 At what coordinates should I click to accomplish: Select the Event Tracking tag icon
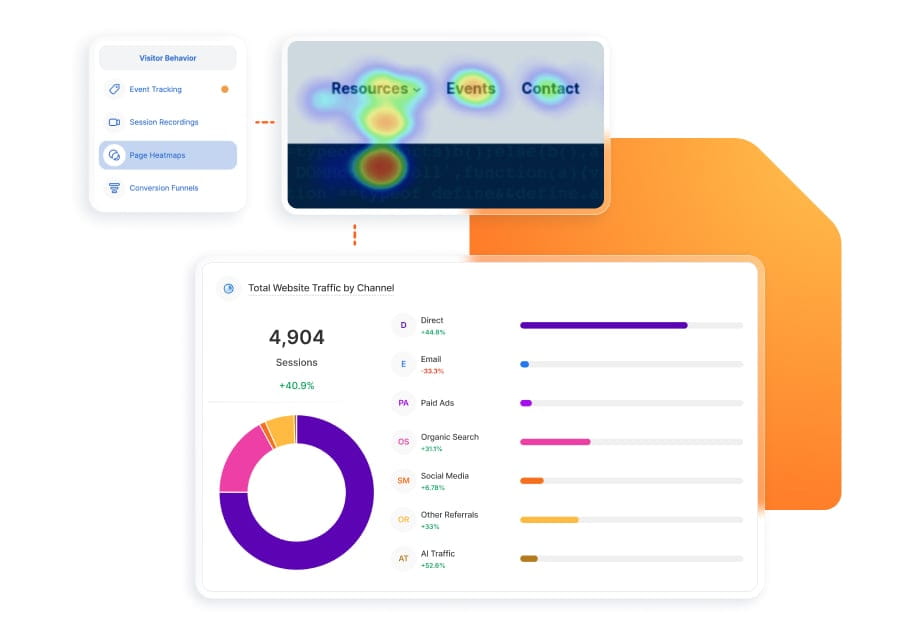click(113, 89)
